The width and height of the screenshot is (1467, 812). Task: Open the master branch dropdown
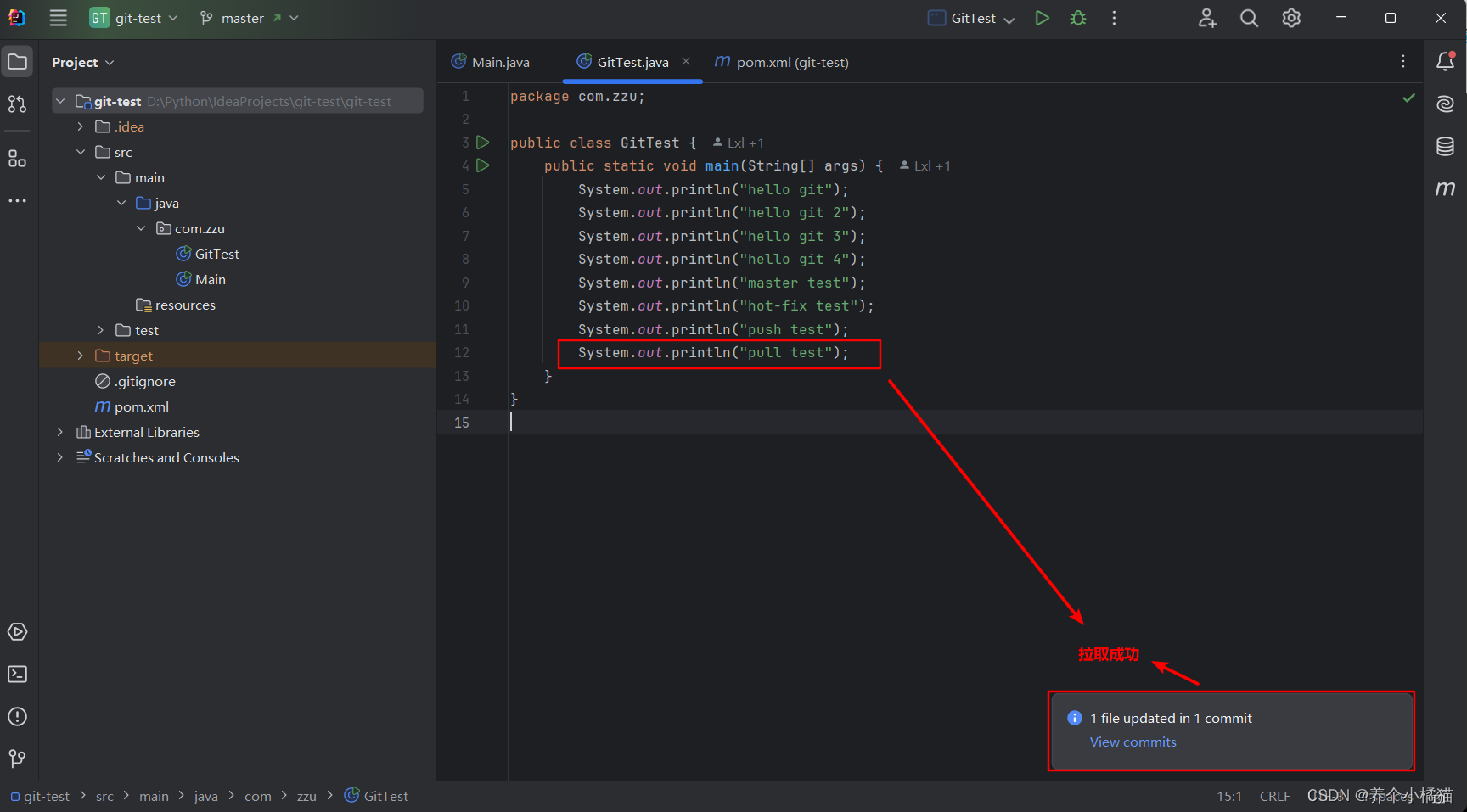coord(249,18)
